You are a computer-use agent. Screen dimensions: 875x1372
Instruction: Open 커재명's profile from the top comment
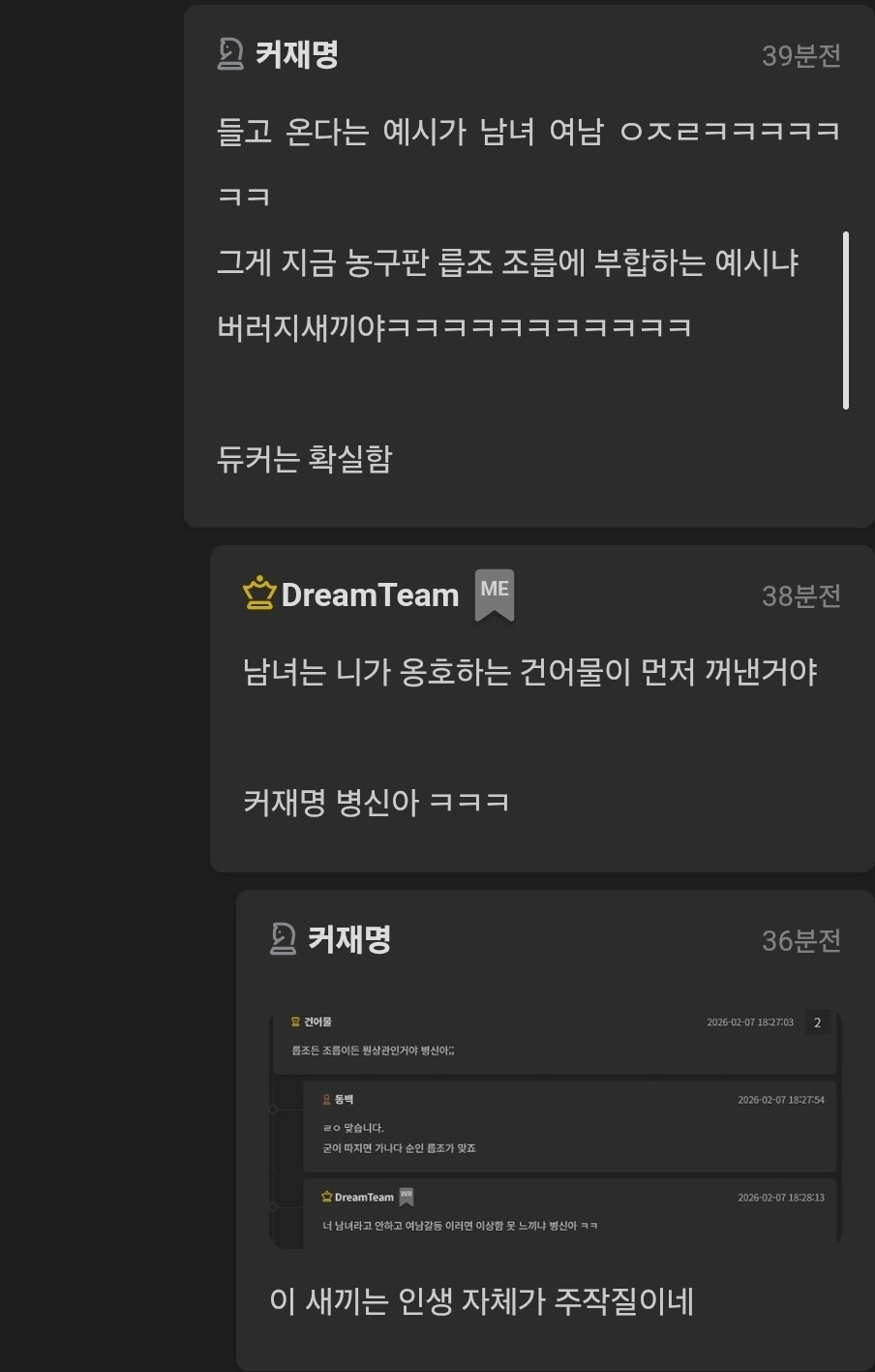click(296, 55)
